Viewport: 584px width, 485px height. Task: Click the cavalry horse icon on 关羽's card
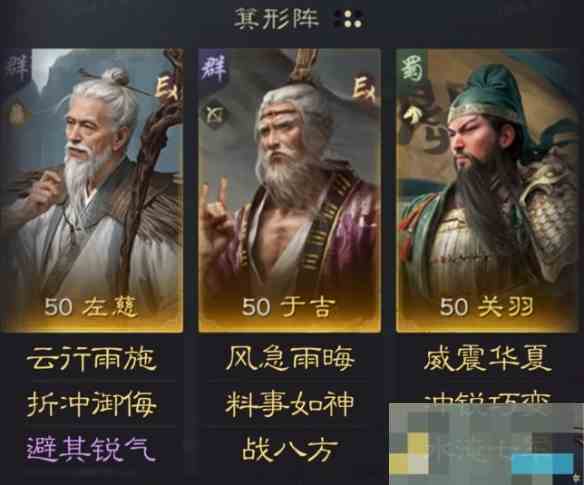411,116
